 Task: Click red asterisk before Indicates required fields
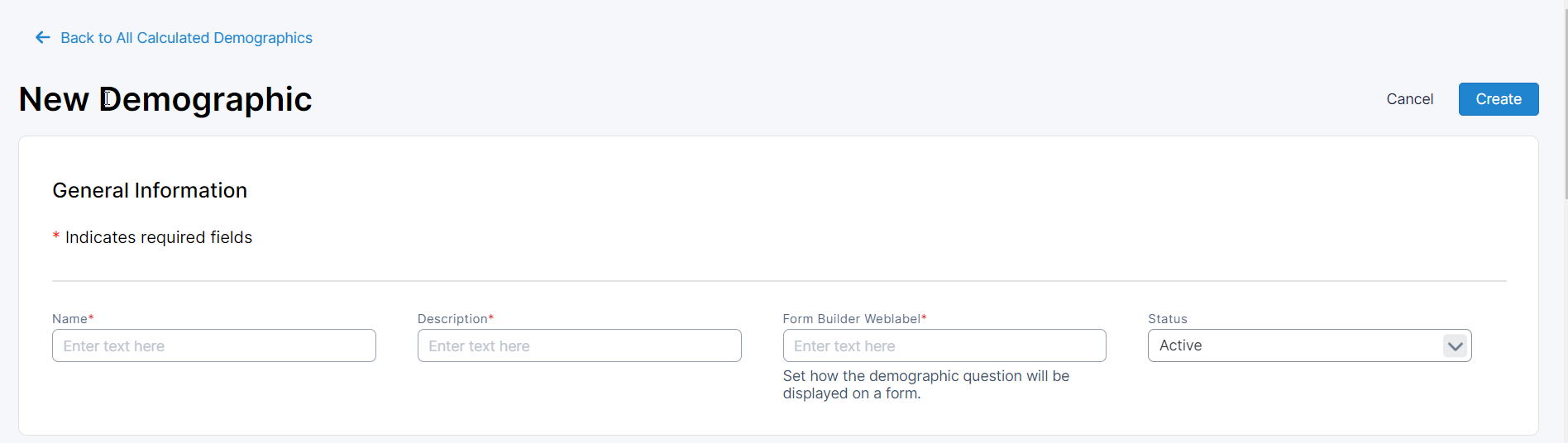click(x=56, y=237)
